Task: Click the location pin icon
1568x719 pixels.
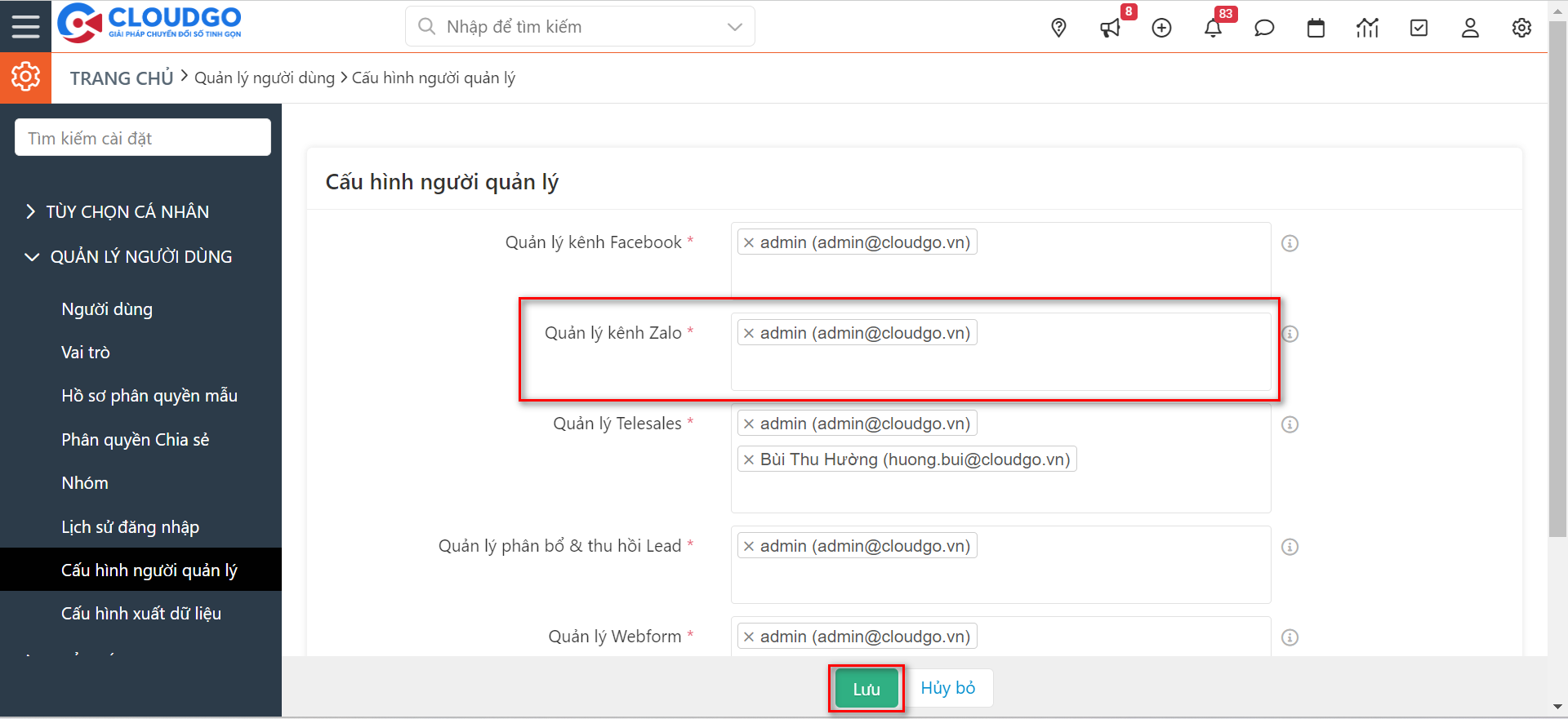Action: [1058, 28]
